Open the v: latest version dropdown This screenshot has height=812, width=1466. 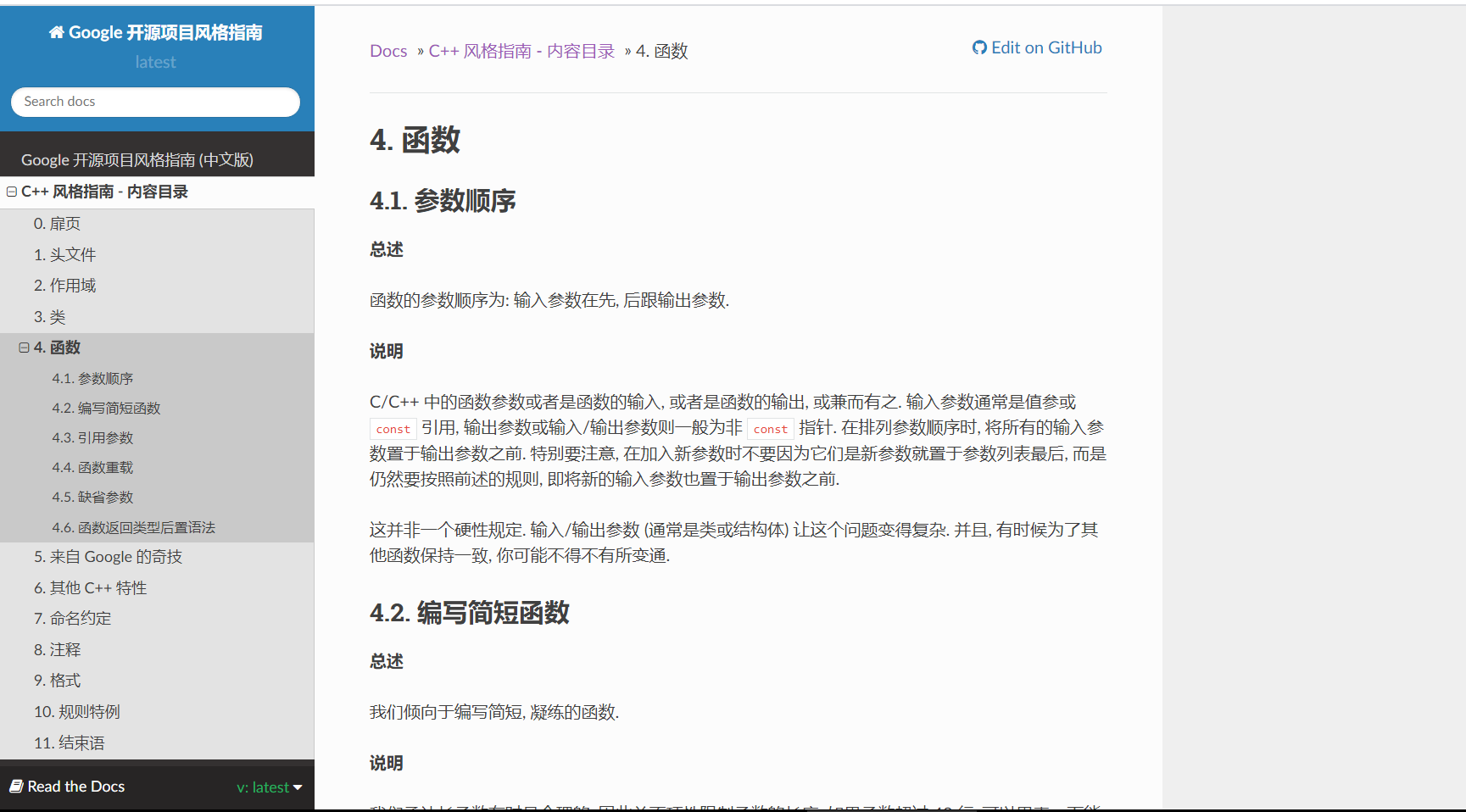point(270,787)
